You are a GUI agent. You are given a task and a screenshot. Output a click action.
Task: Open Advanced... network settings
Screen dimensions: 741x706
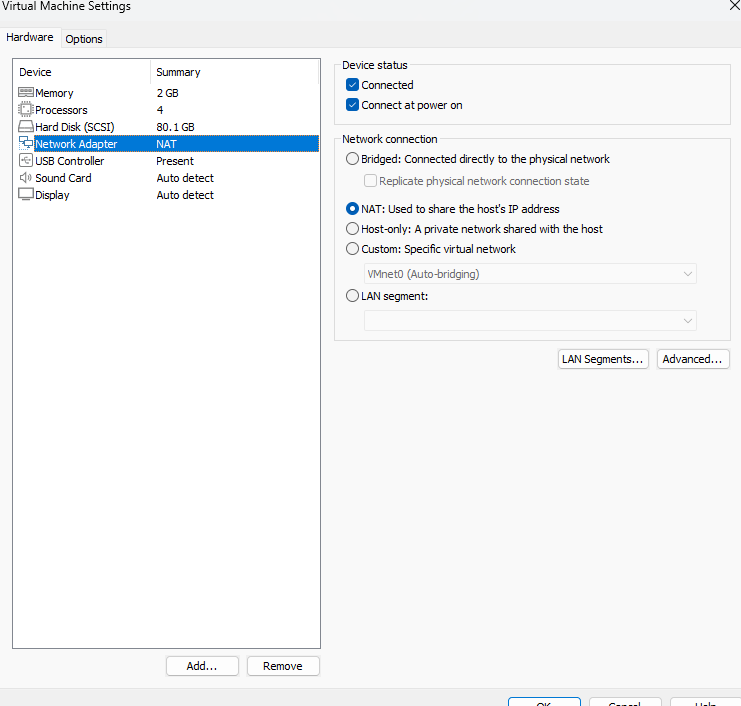click(x=693, y=359)
